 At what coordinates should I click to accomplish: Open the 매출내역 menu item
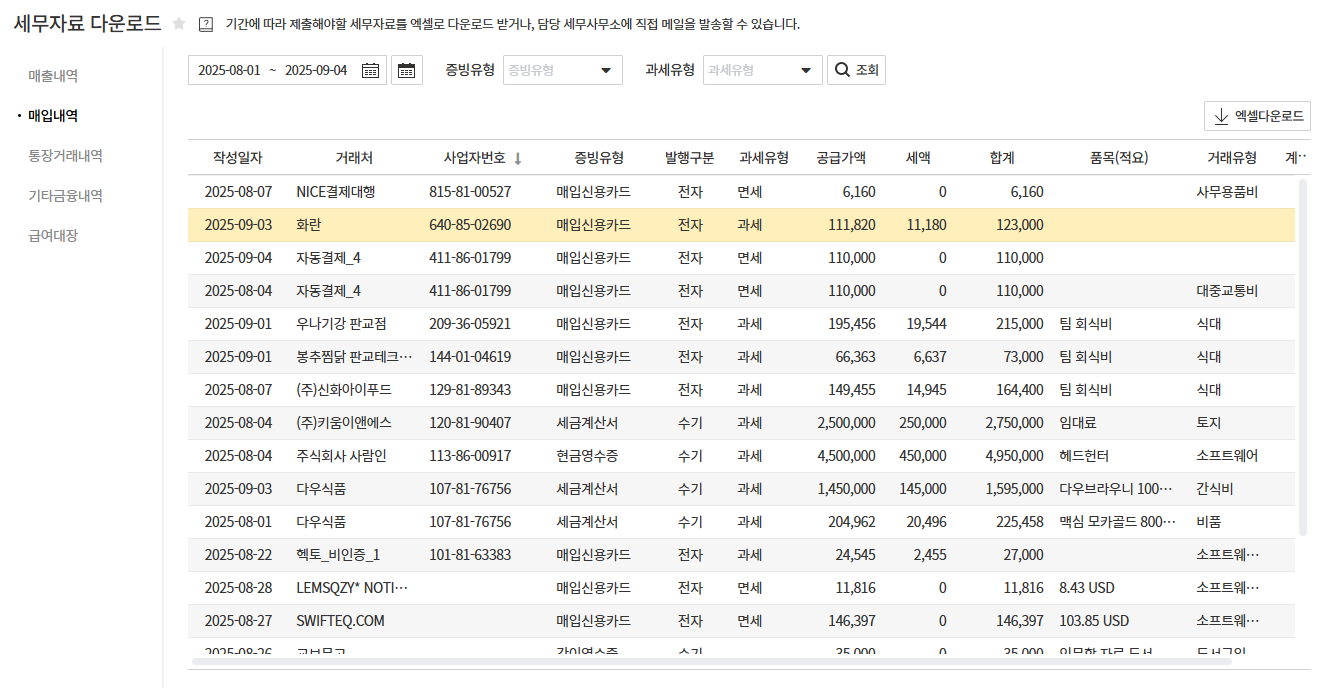pos(53,76)
